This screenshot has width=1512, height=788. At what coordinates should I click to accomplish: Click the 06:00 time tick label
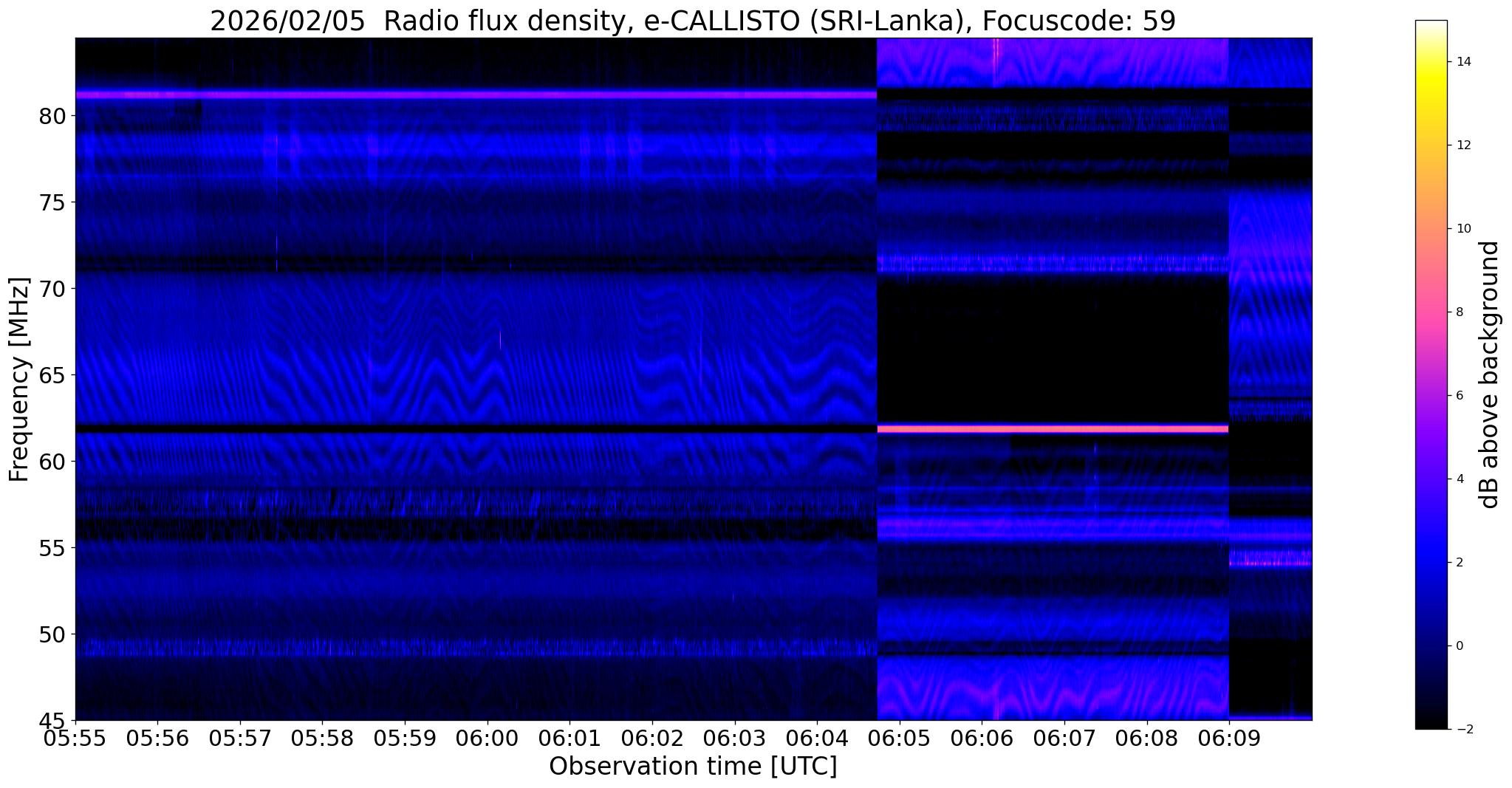coord(488,739)
